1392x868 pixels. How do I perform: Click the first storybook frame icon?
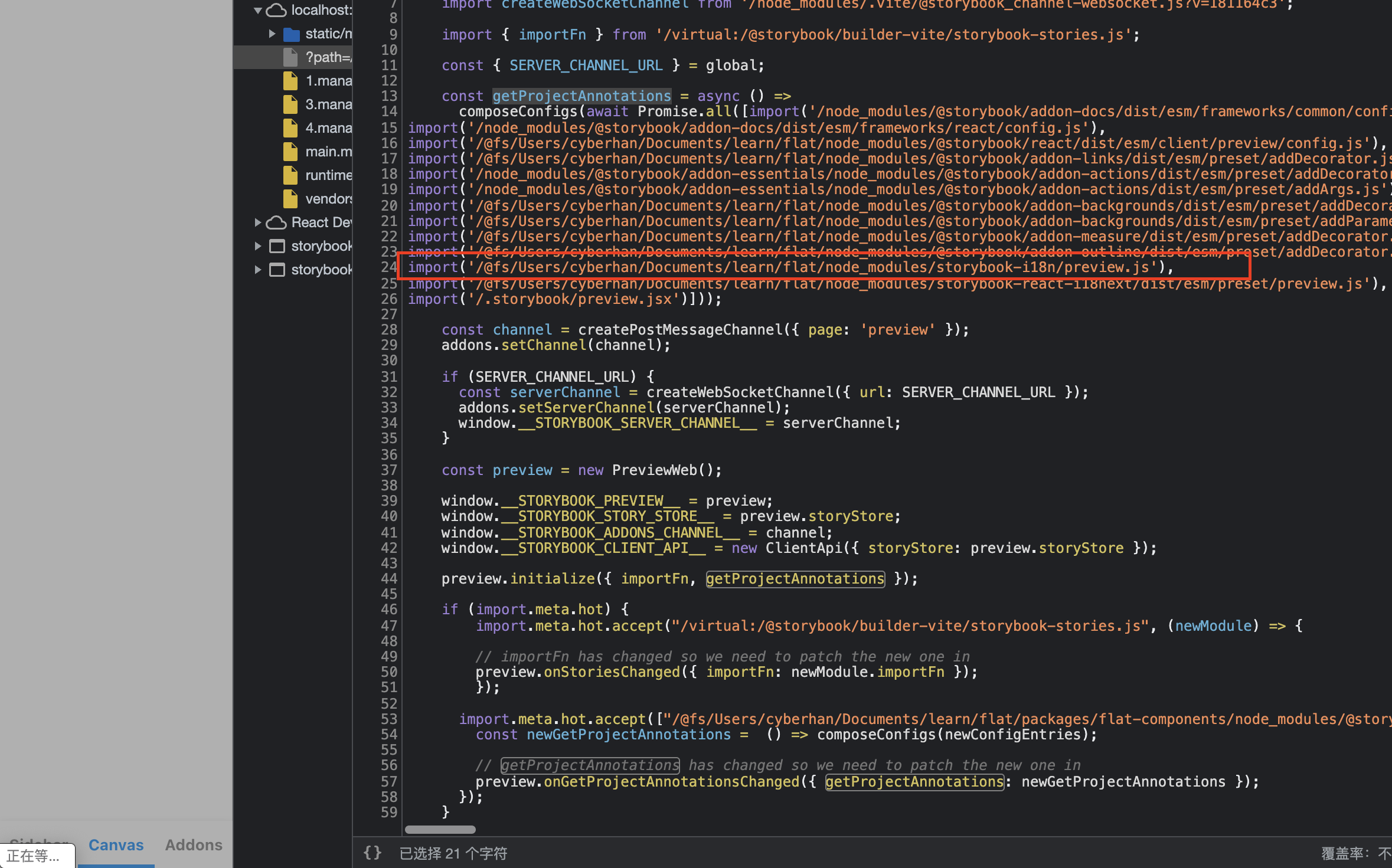click(277, 246)
